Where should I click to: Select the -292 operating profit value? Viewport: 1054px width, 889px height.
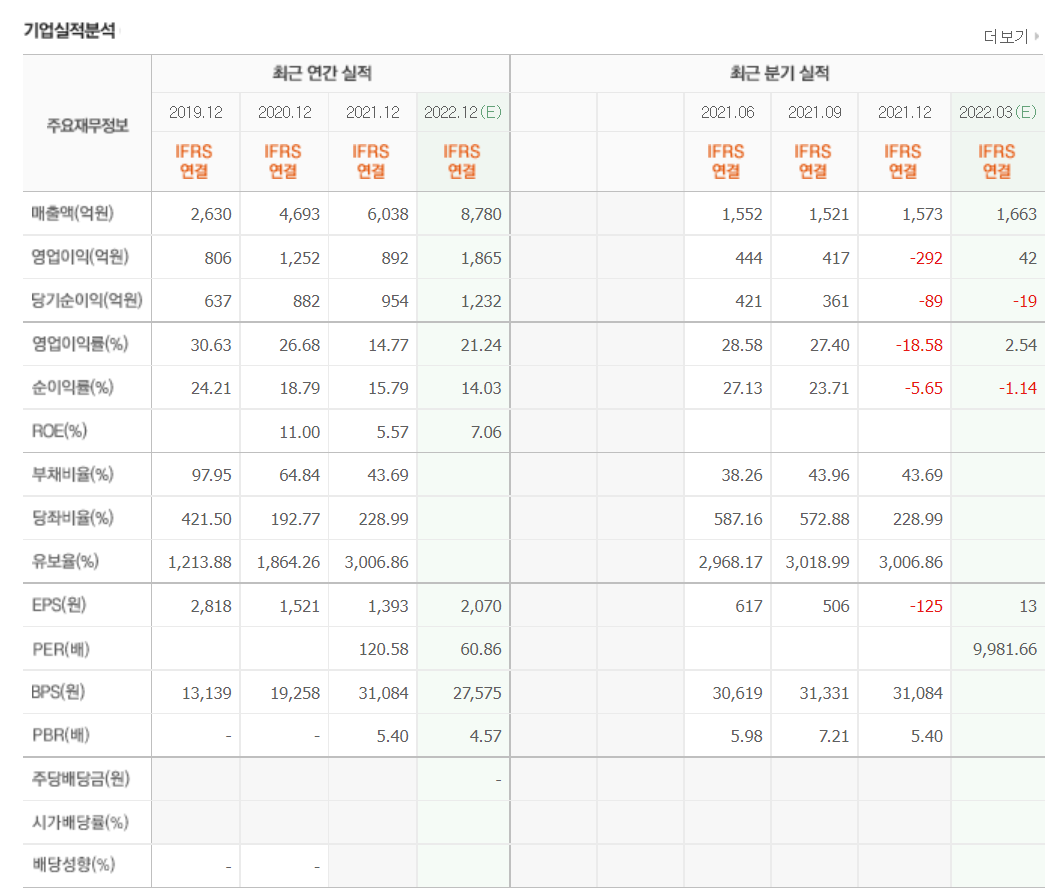tap(926, 258)
